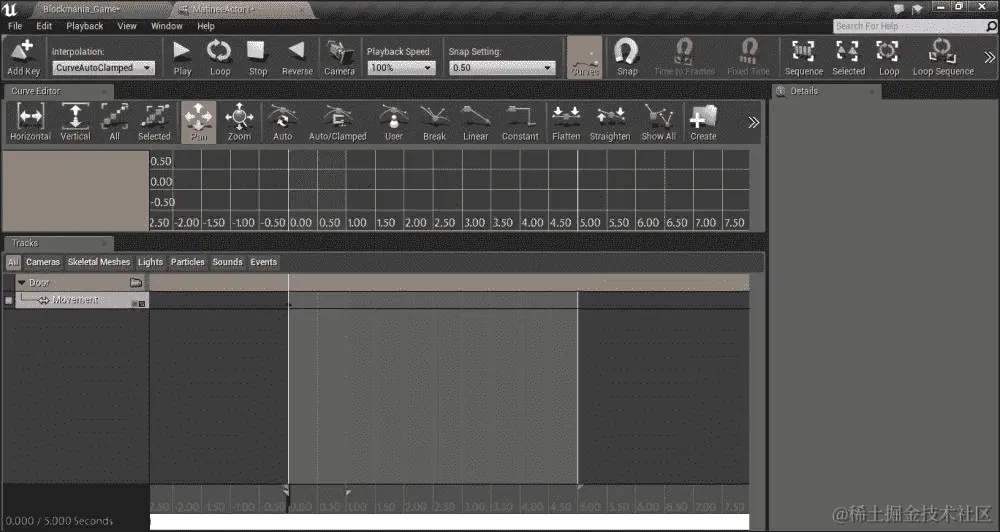This screenshot has width=1000, height=532.
Task: Fit view to Loop section
Action: tap(888, 57)
